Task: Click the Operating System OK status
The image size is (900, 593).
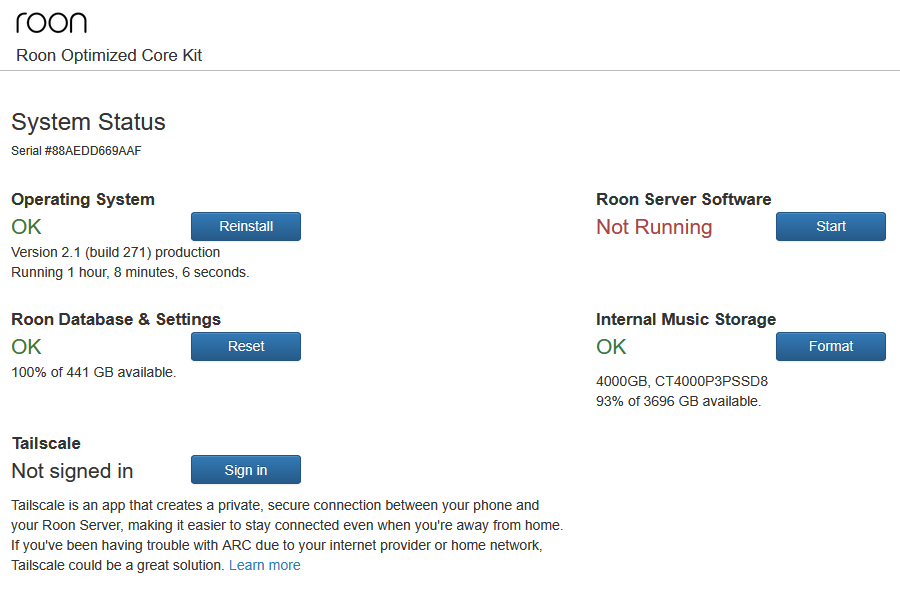Action: [x=26, y=227]
